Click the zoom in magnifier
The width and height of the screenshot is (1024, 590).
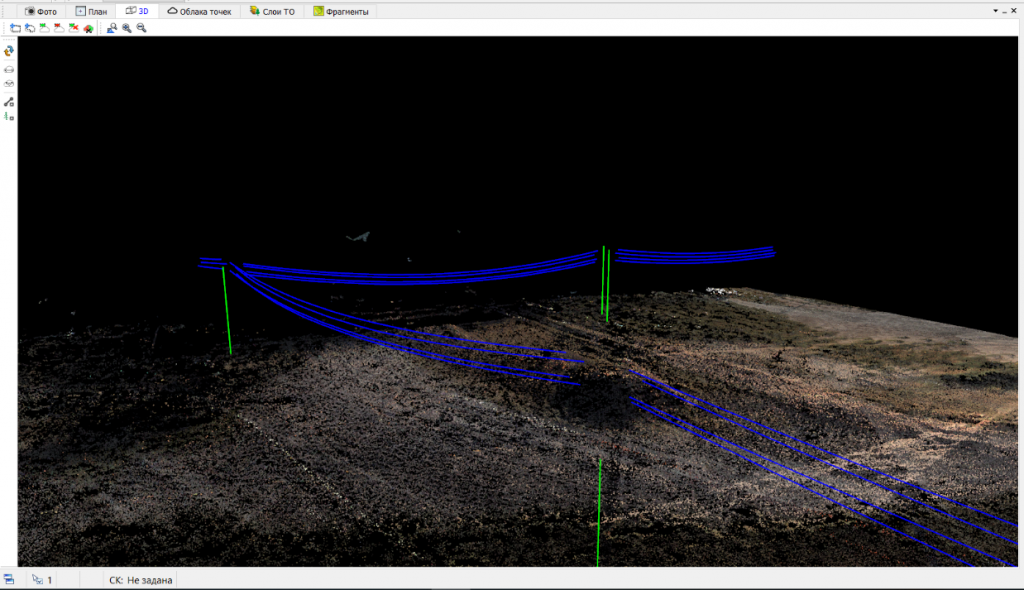[x=127, y=28]
